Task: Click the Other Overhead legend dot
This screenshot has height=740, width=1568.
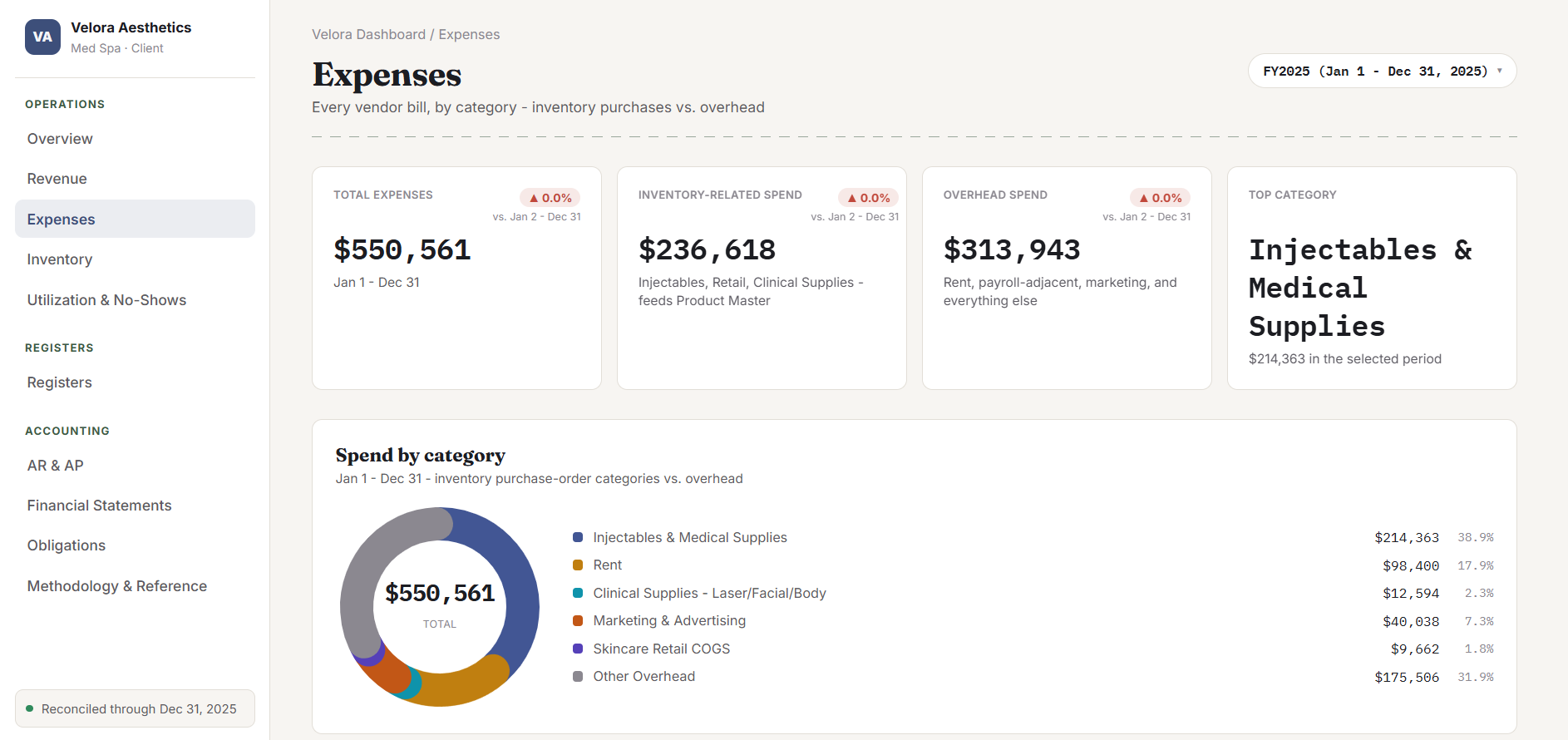Action: 578,677
